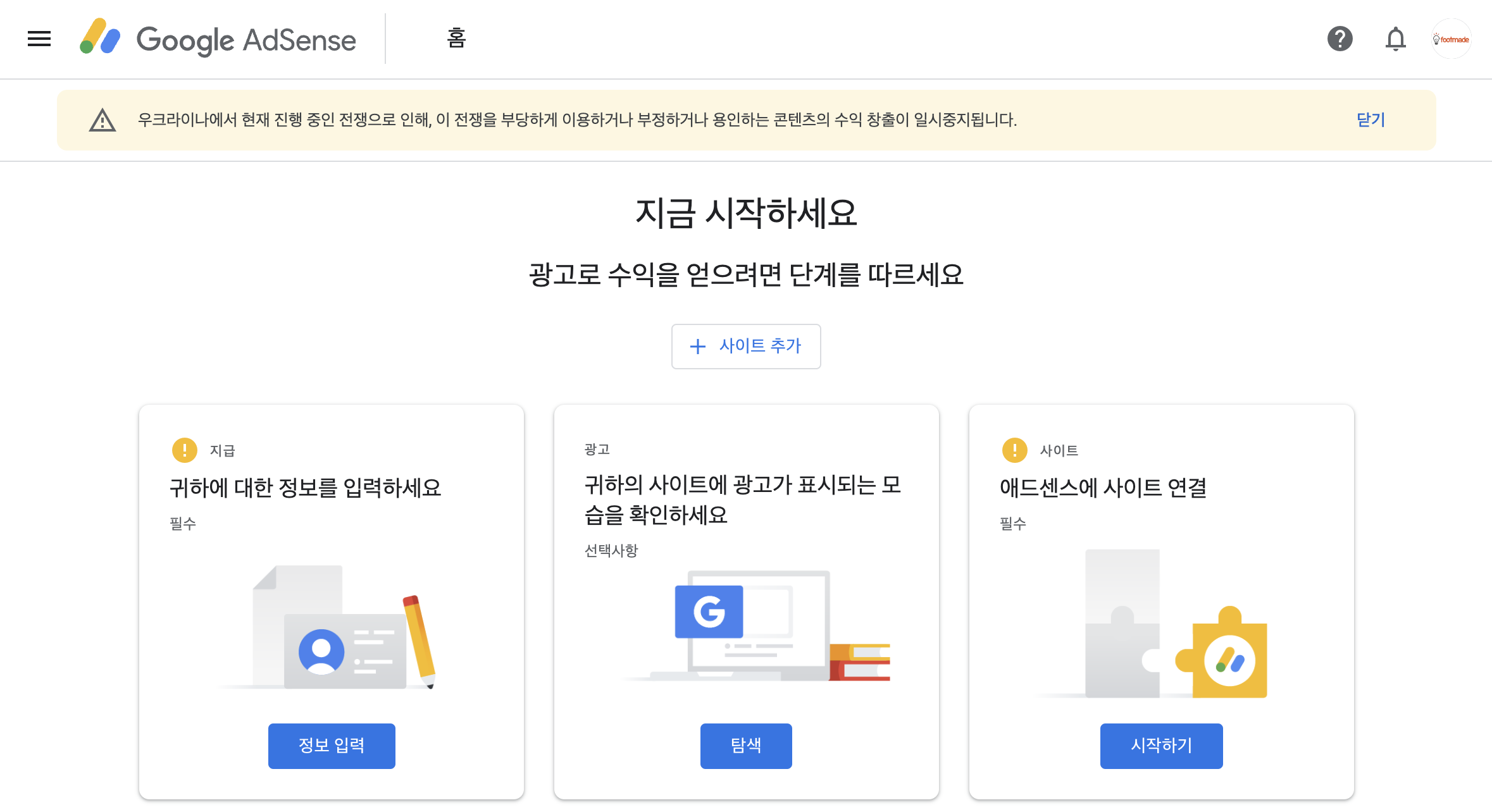Click the 귀하에 대한 정보를 입력하세요 heading
The image size is (1492, 812).
click(x=305, y=488)
